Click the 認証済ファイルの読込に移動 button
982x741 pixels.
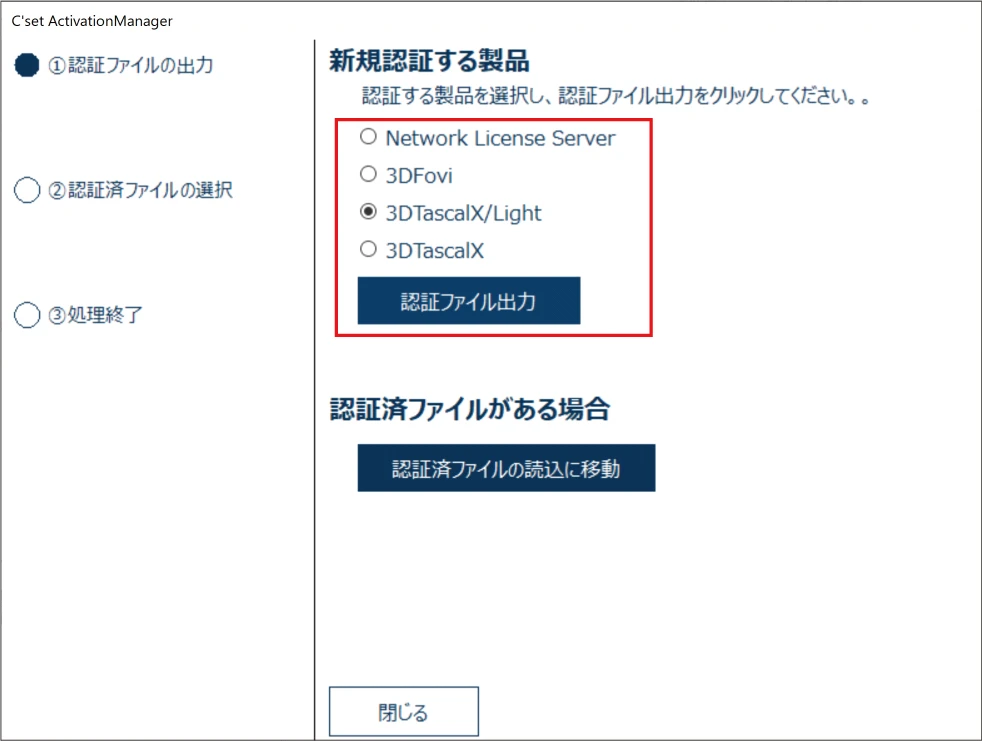506,468
